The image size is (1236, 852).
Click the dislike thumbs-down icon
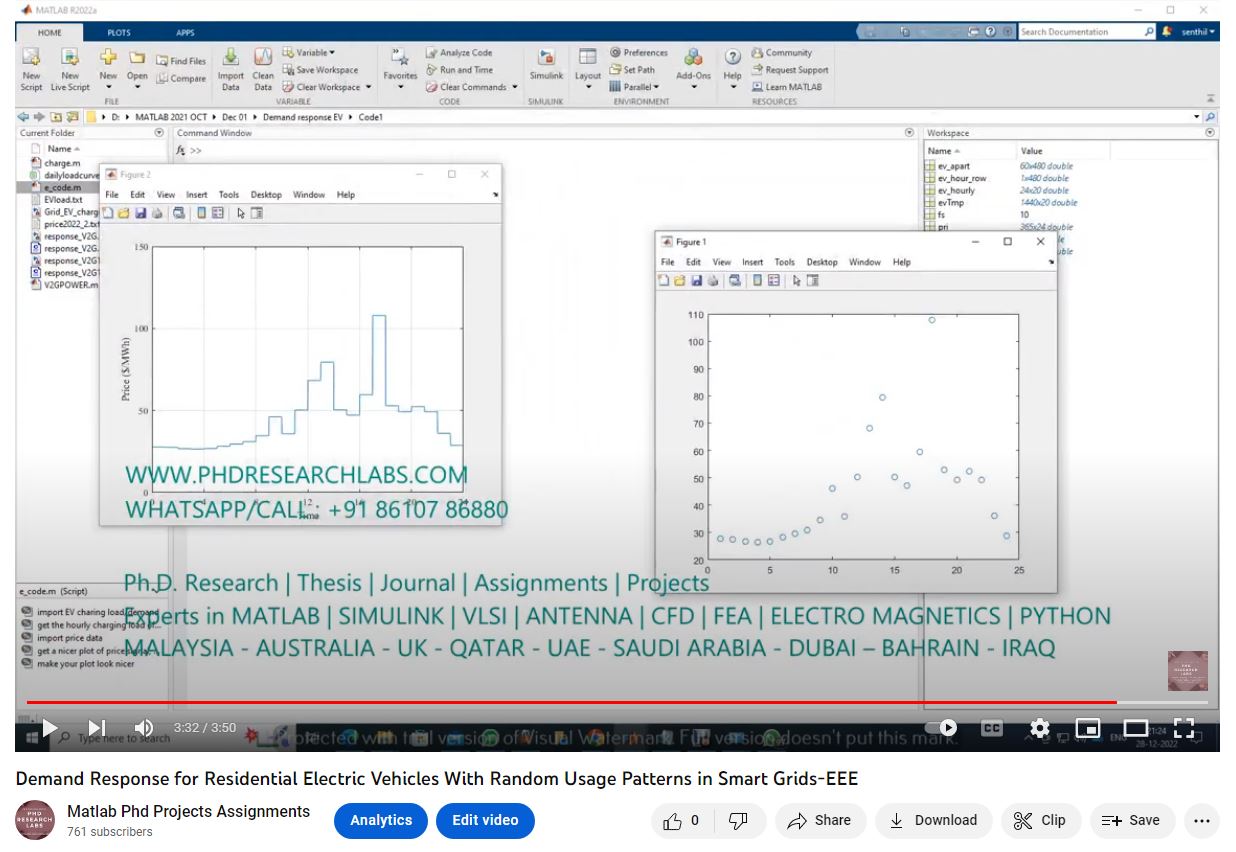tap(738, 821)
